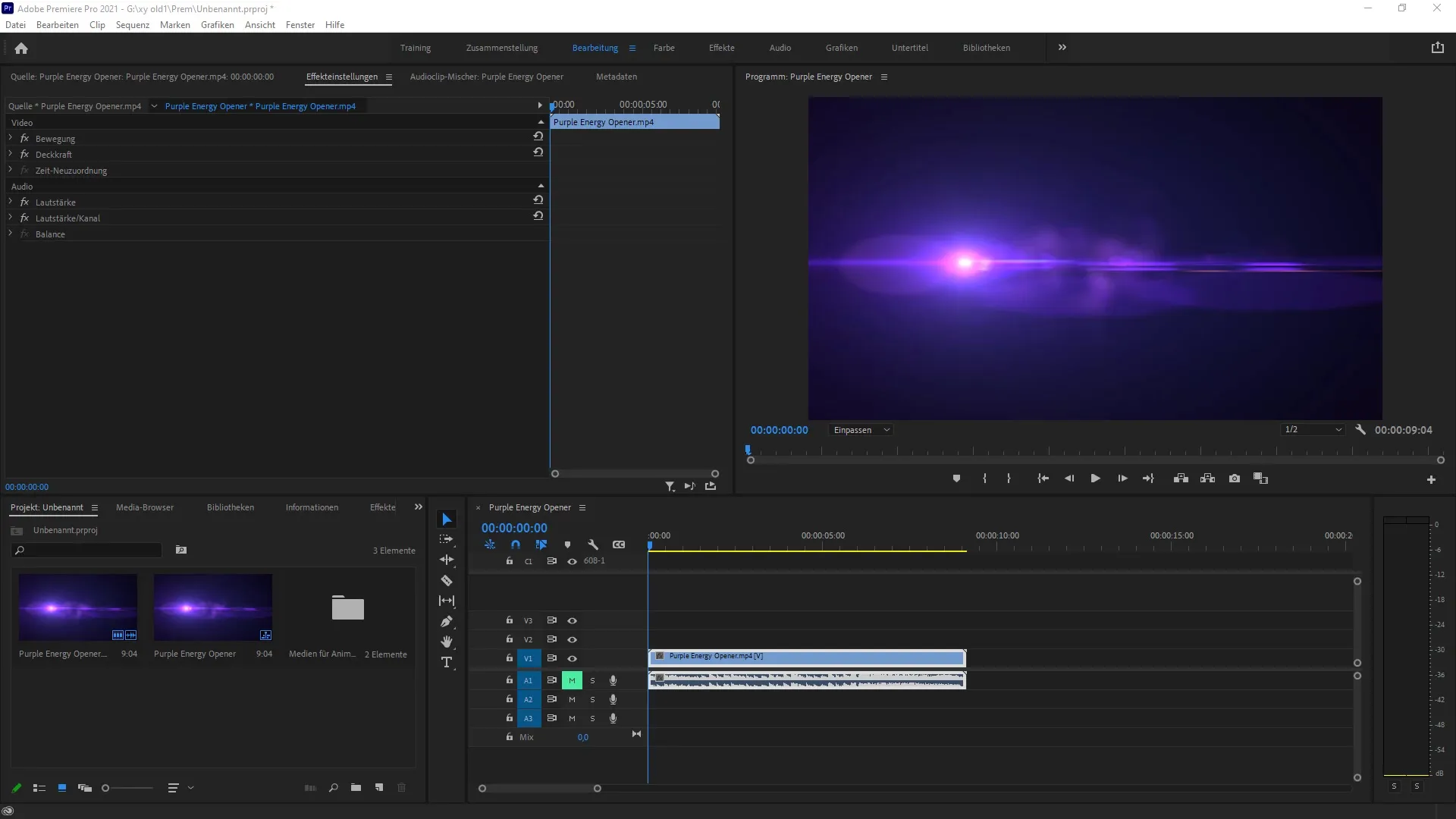Click the Home icon
The image size is (1456, 819).
21,48
